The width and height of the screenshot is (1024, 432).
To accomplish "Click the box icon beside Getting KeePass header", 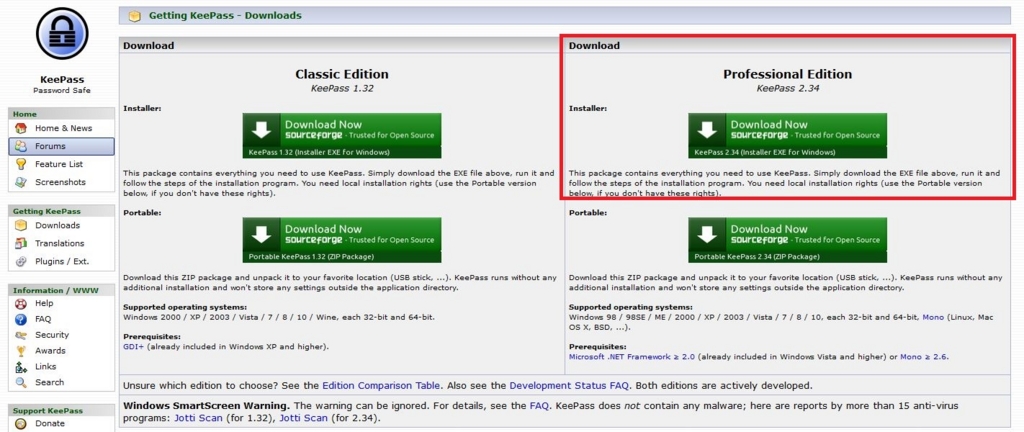I will tap(135, 16).
